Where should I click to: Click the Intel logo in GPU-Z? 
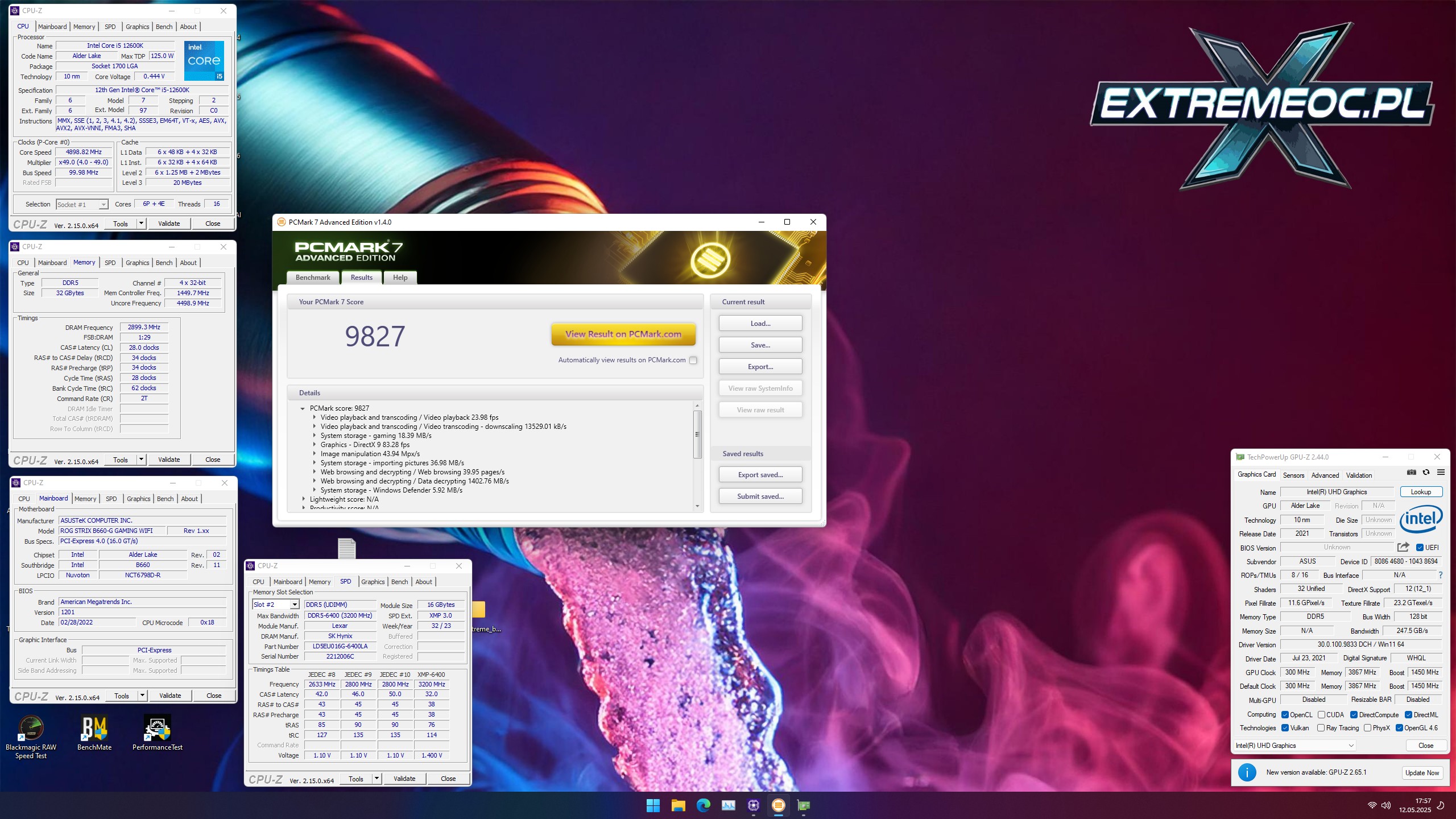[x=1421, y=519]
